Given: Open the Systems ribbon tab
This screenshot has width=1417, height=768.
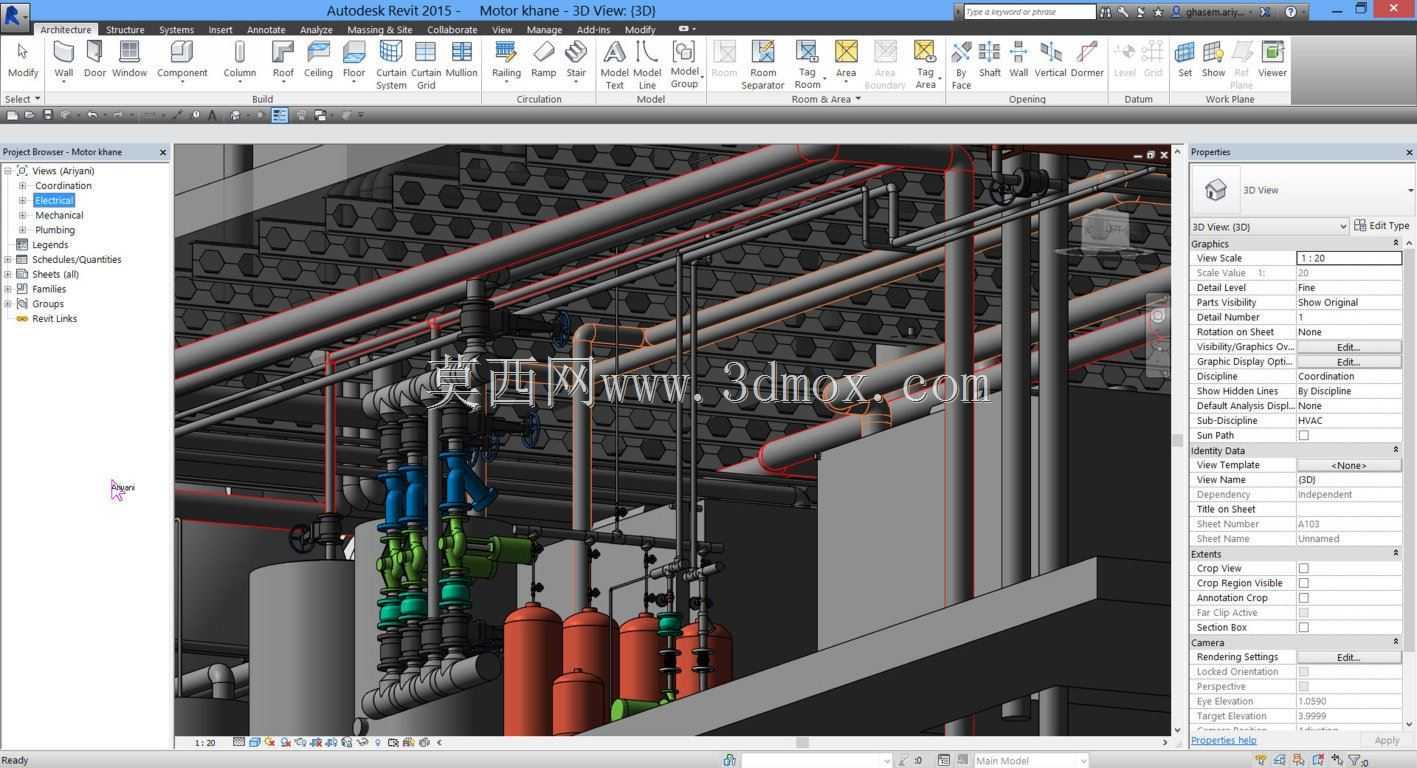Looking at the screenshot, I should 176,29.
